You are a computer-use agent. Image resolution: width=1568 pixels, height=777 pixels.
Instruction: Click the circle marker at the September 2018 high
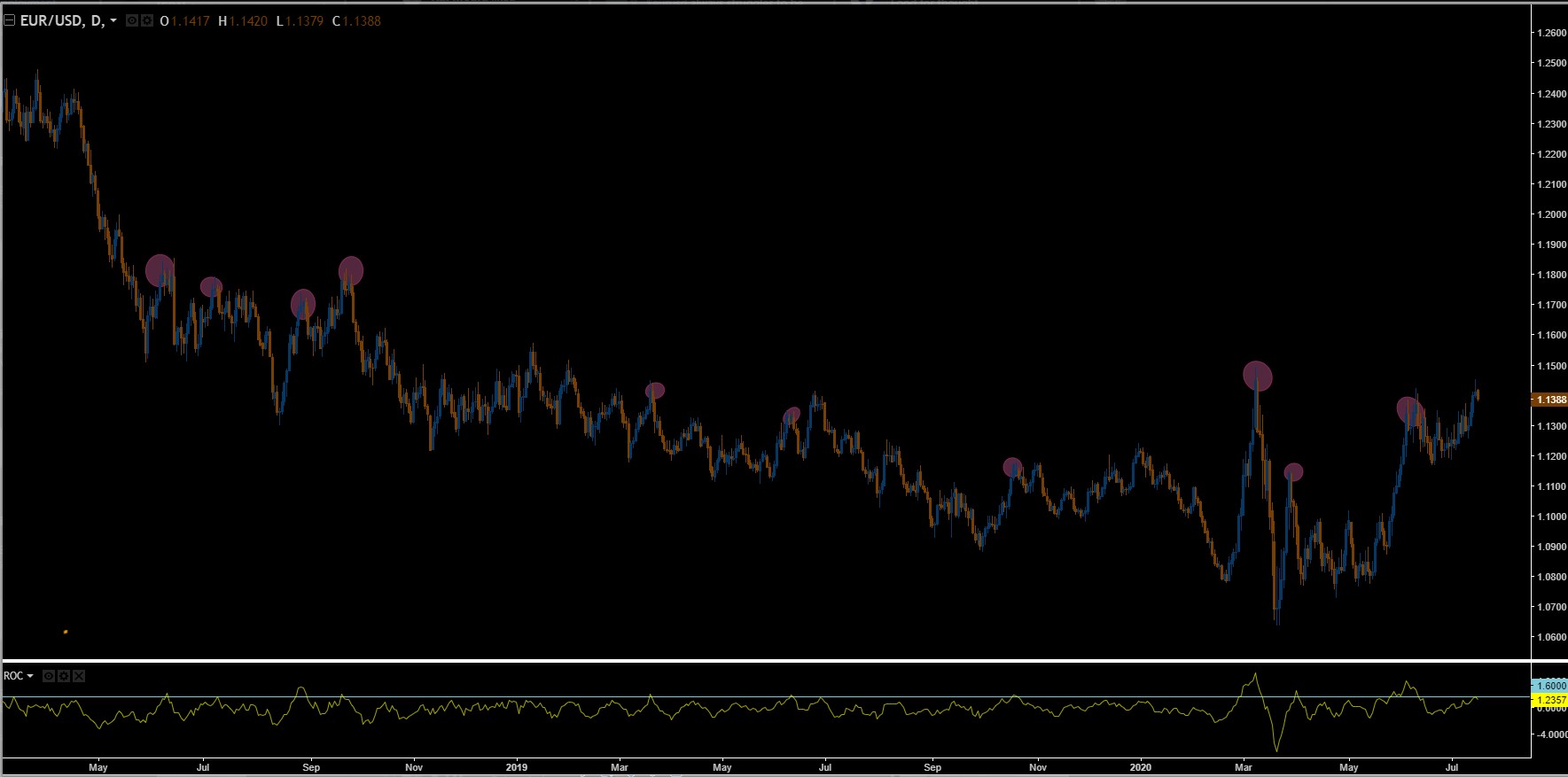point(351,270)
